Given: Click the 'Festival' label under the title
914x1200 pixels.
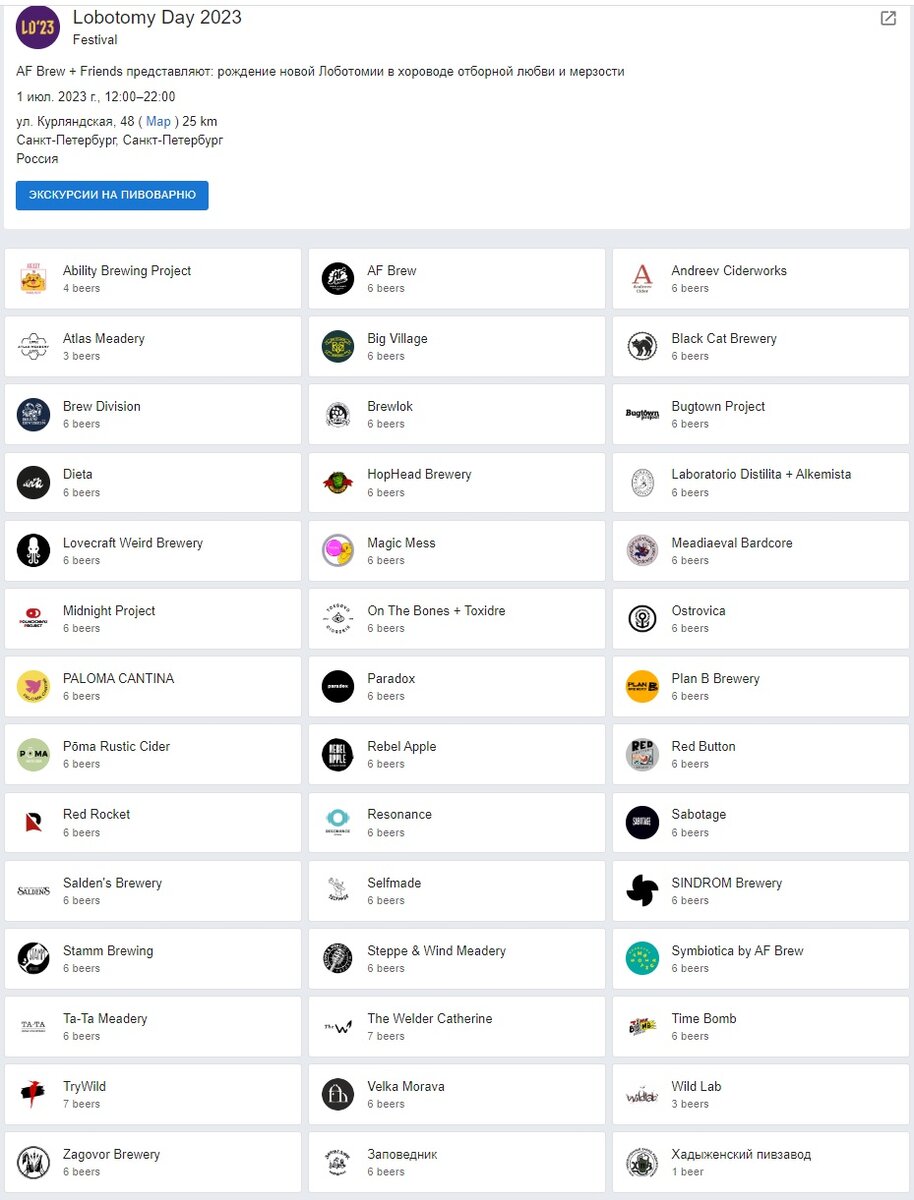Looking at the screenshot, I should [x=95, y=40].
